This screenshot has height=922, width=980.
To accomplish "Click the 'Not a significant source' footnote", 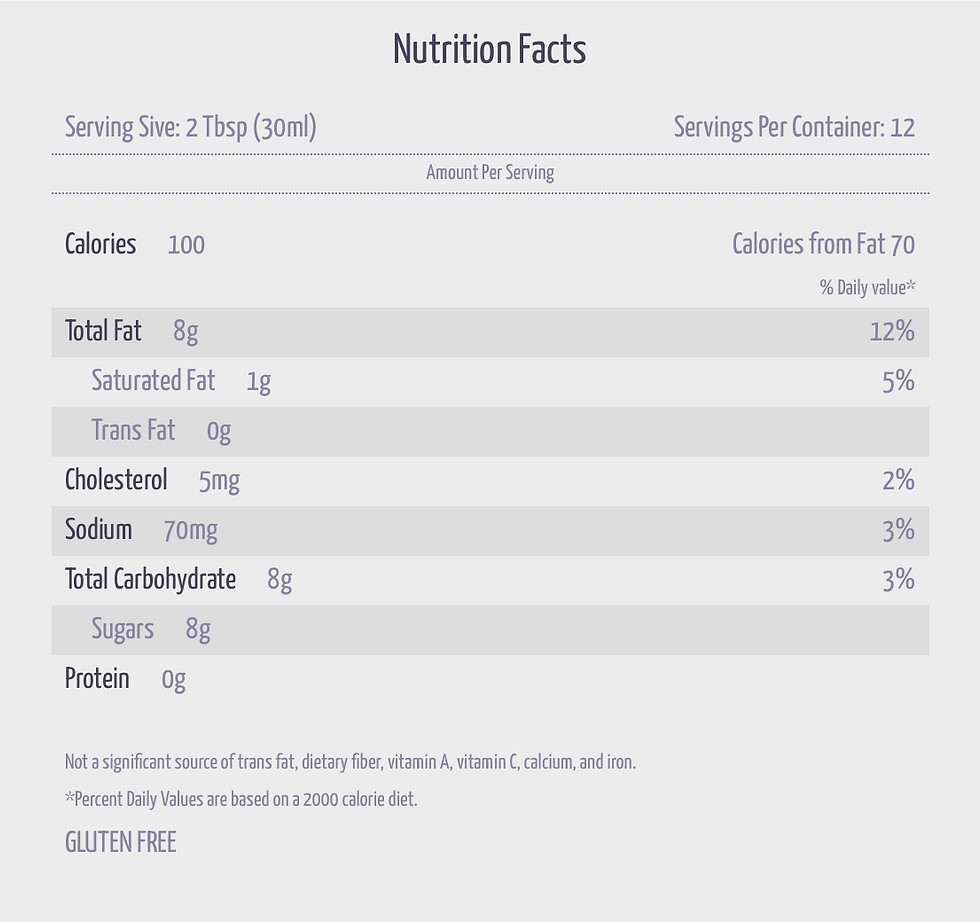I will coord(350,763).
